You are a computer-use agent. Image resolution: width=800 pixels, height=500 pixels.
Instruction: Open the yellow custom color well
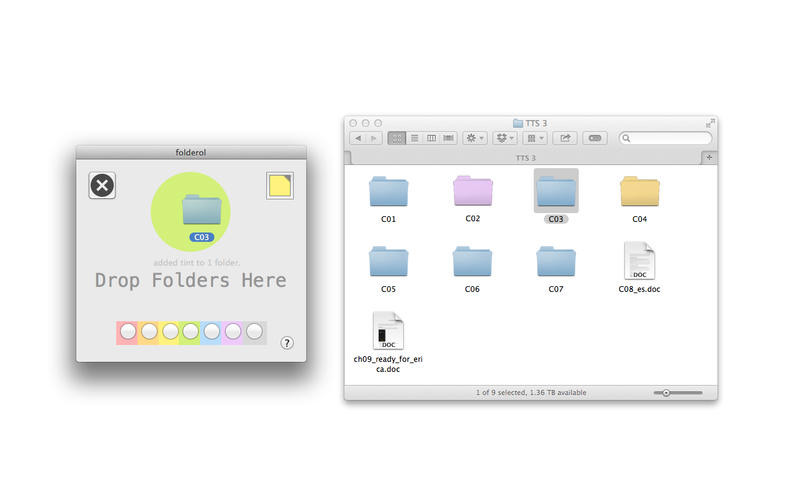(279, 186)
